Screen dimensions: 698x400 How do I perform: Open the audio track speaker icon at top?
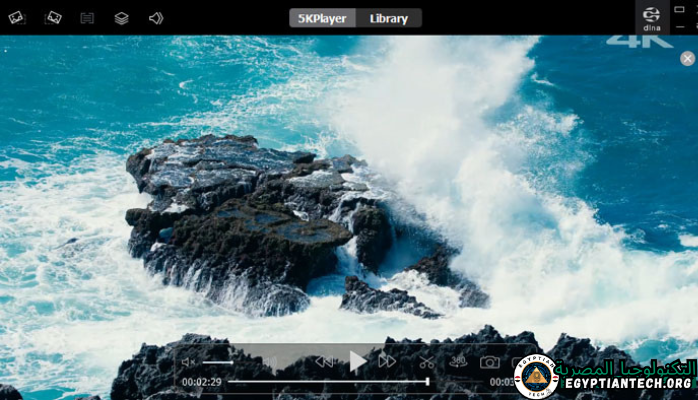point(156,18)
